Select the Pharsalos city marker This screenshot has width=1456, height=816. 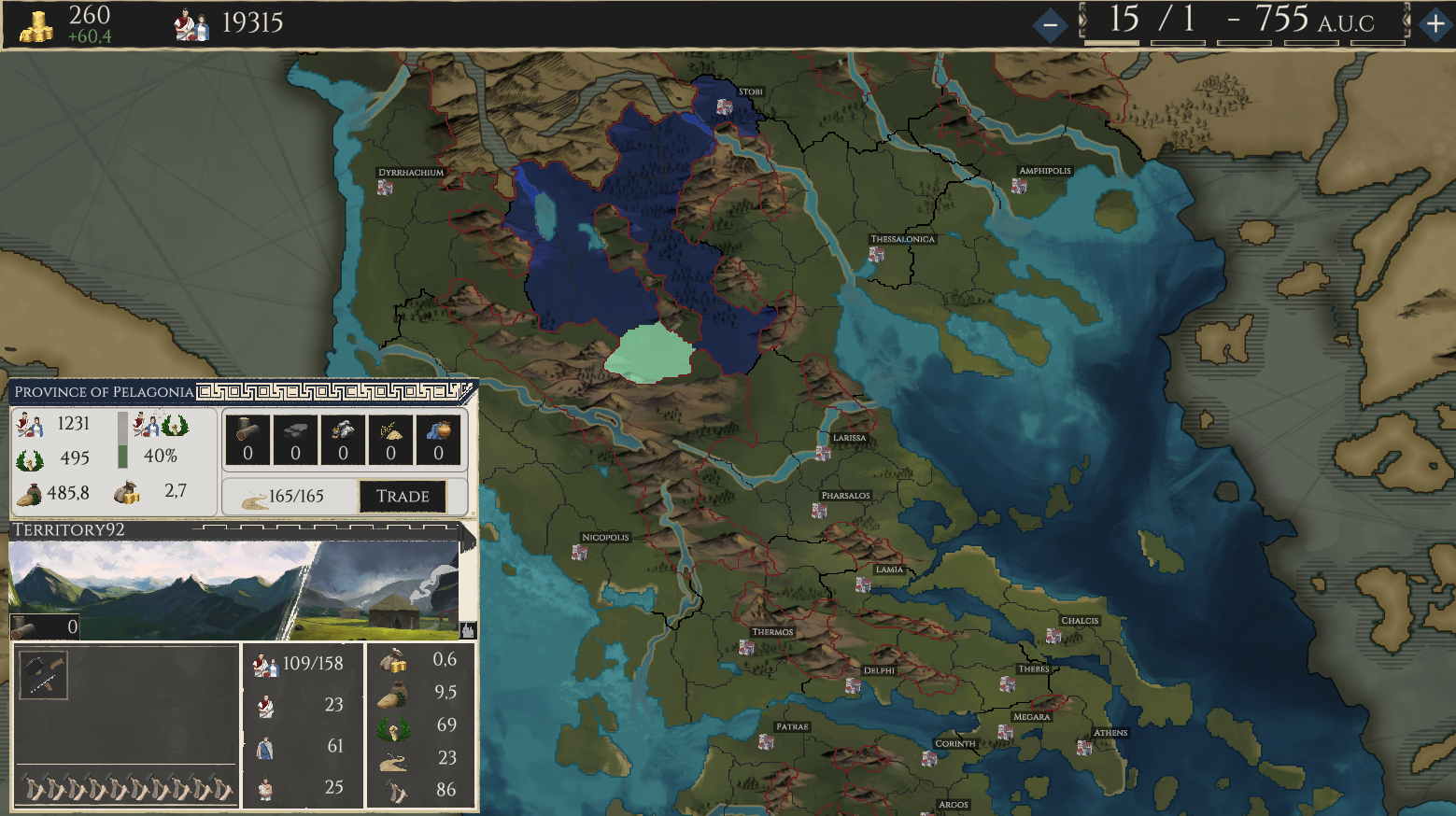tap(819, 510)
